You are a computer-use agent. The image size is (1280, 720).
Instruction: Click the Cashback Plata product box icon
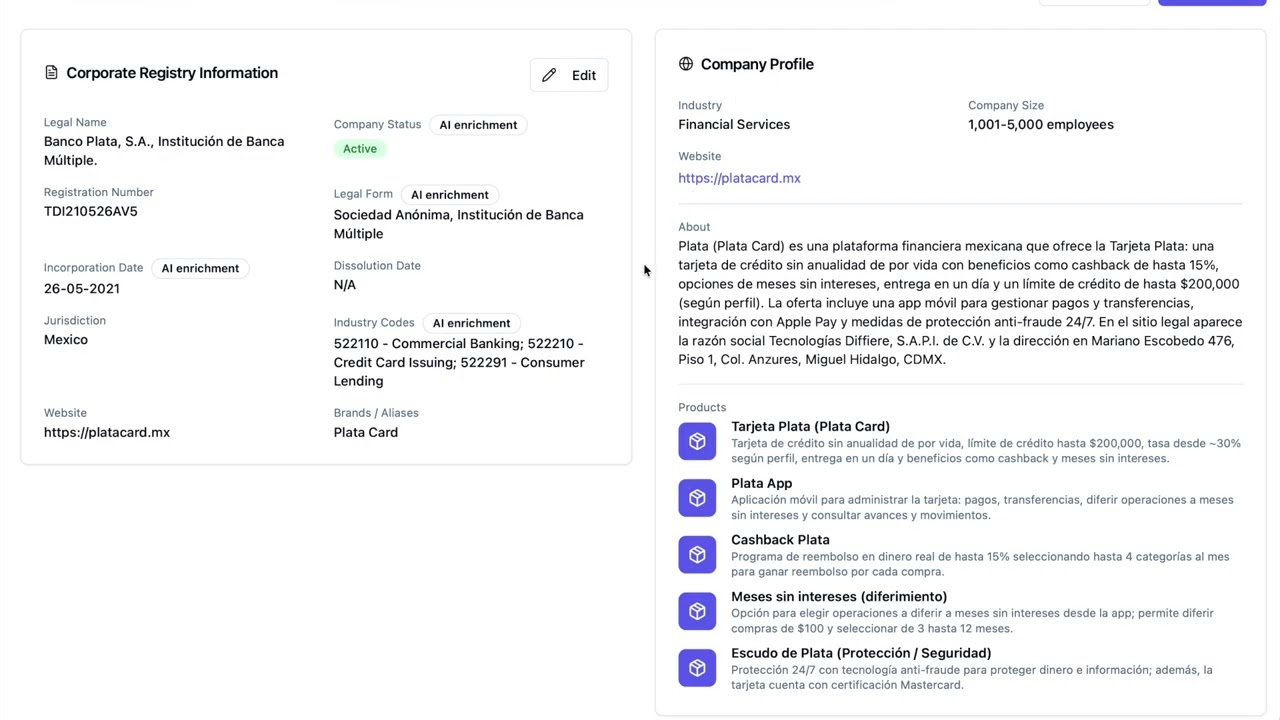pos(697,555)
